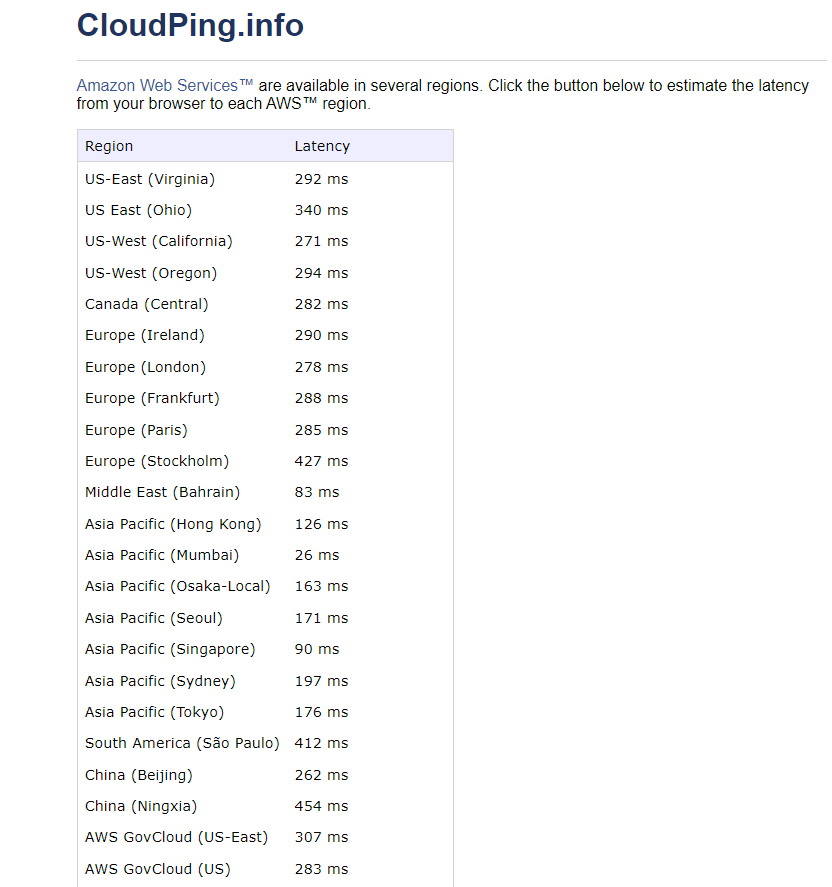
Task: Select the Asia Pacific (Tokyo) region cell
Action: (154, 712)
